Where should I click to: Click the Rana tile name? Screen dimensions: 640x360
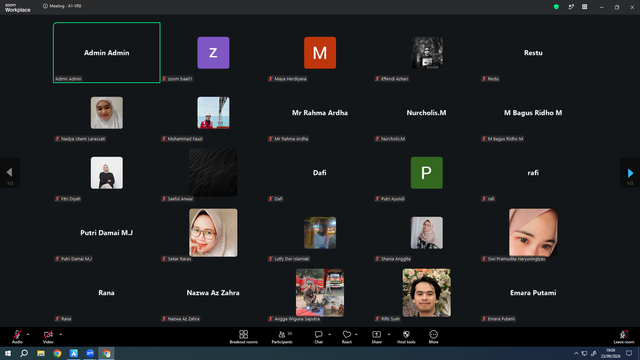click(x=106, y=293)
